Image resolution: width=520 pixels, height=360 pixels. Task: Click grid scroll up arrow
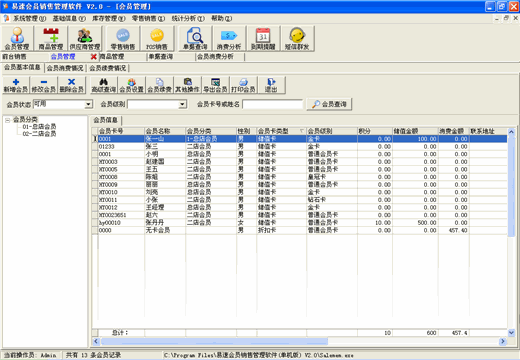click(511, 132)
